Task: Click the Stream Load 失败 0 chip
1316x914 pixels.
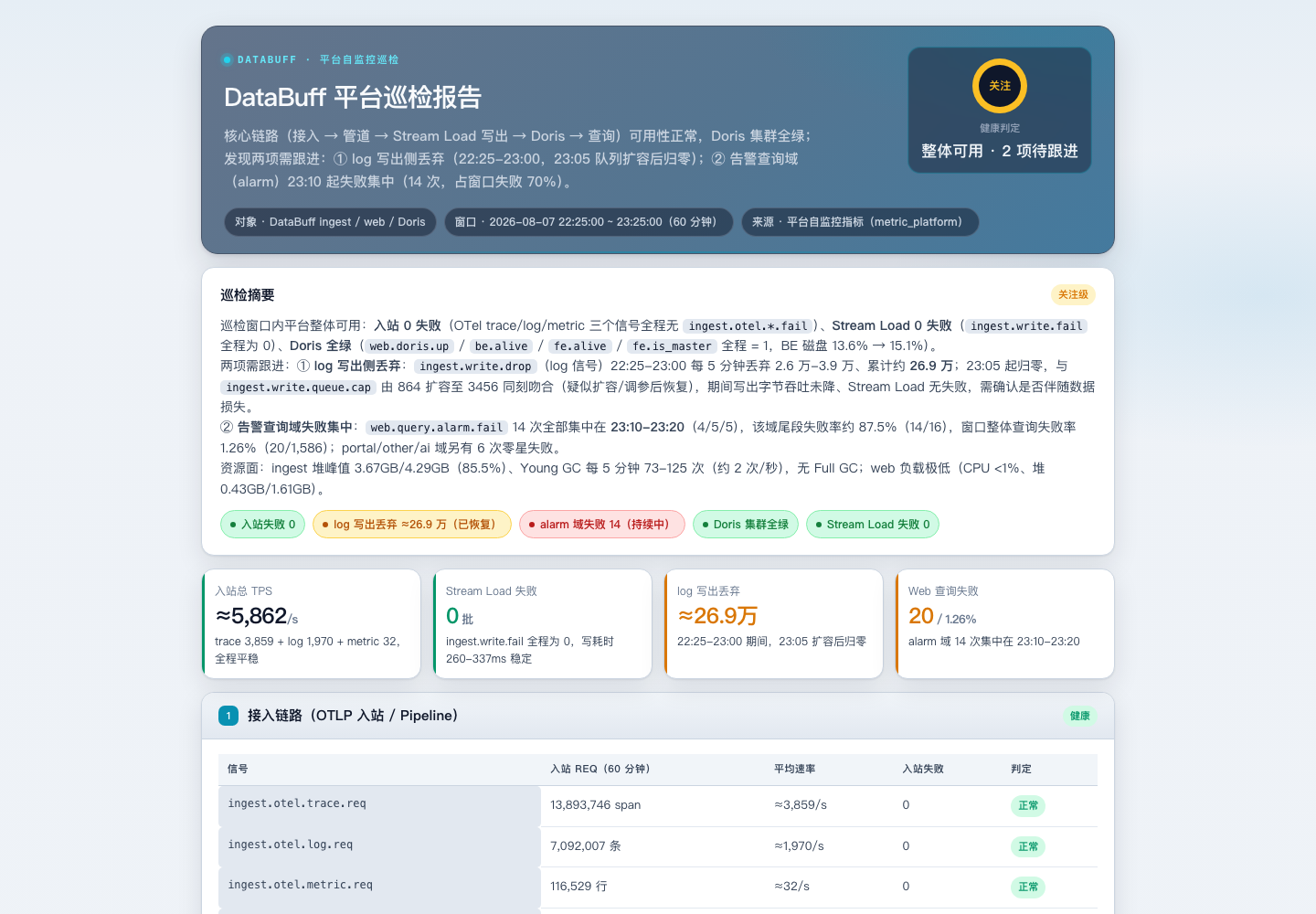Action: [873, 525]
